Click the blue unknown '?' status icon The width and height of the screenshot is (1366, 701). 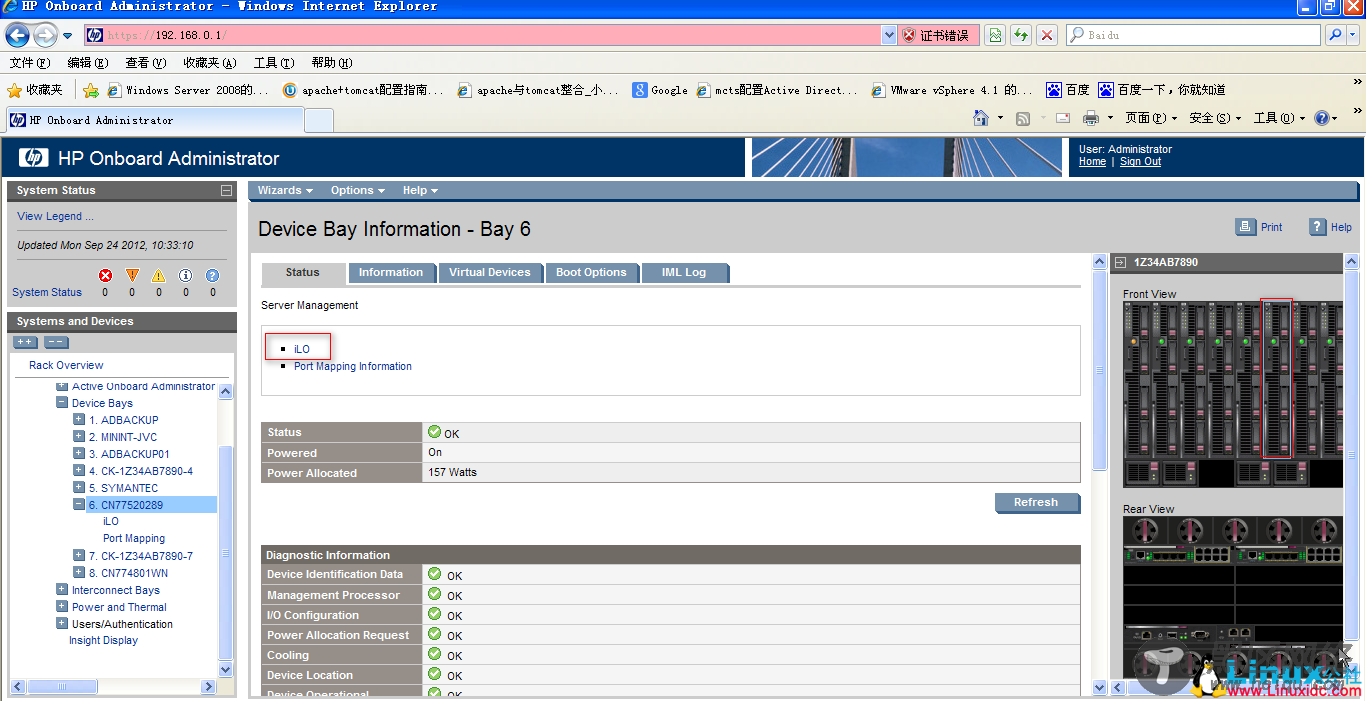[x=212, y=276]
